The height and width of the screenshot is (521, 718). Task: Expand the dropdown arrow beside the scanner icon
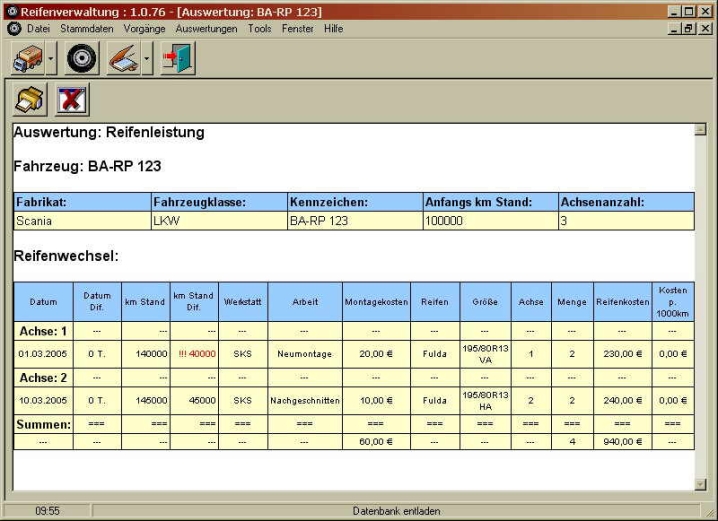[148, 58]
